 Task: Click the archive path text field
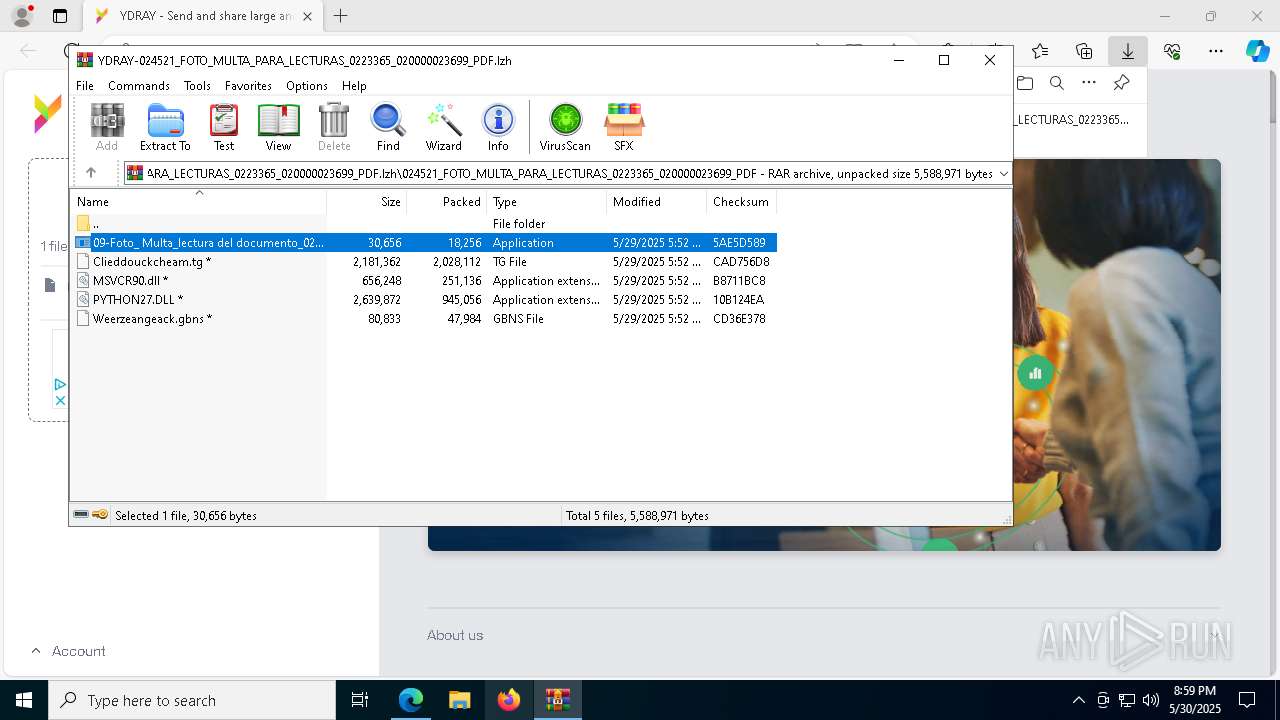click(569, 174)
